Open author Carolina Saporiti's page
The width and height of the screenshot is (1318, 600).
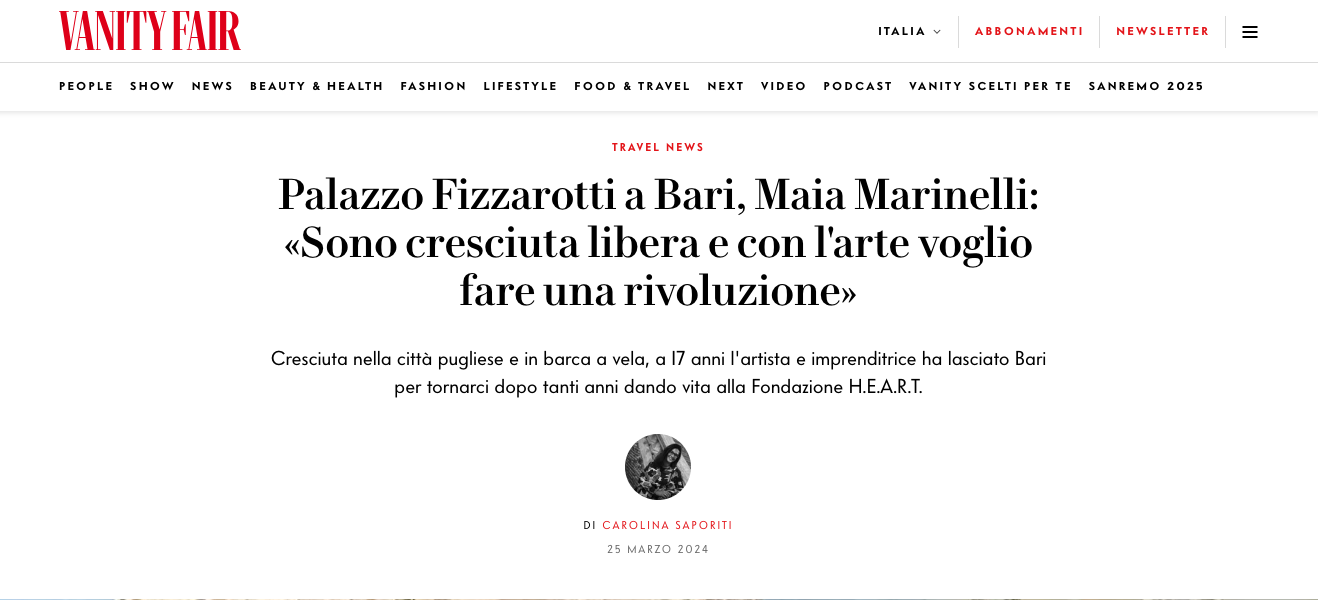click(x=667, y=526)
